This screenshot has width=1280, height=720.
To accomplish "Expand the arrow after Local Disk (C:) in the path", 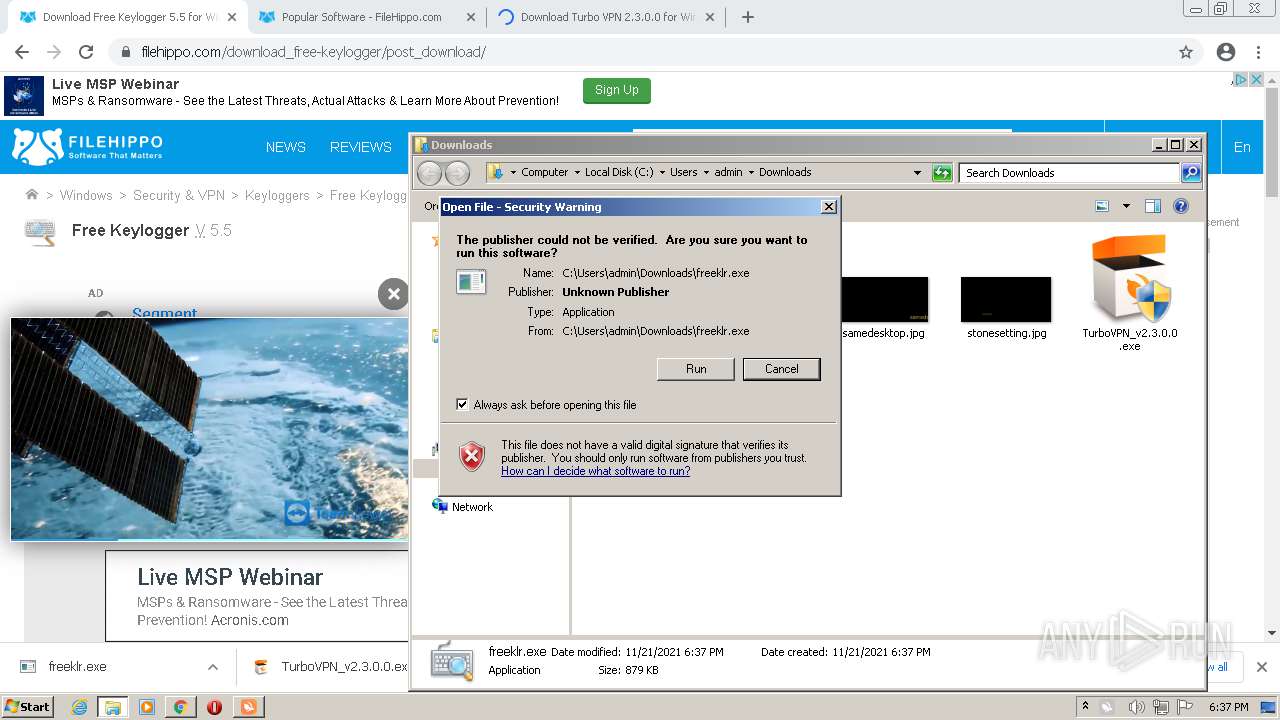I will coord(662,172).
